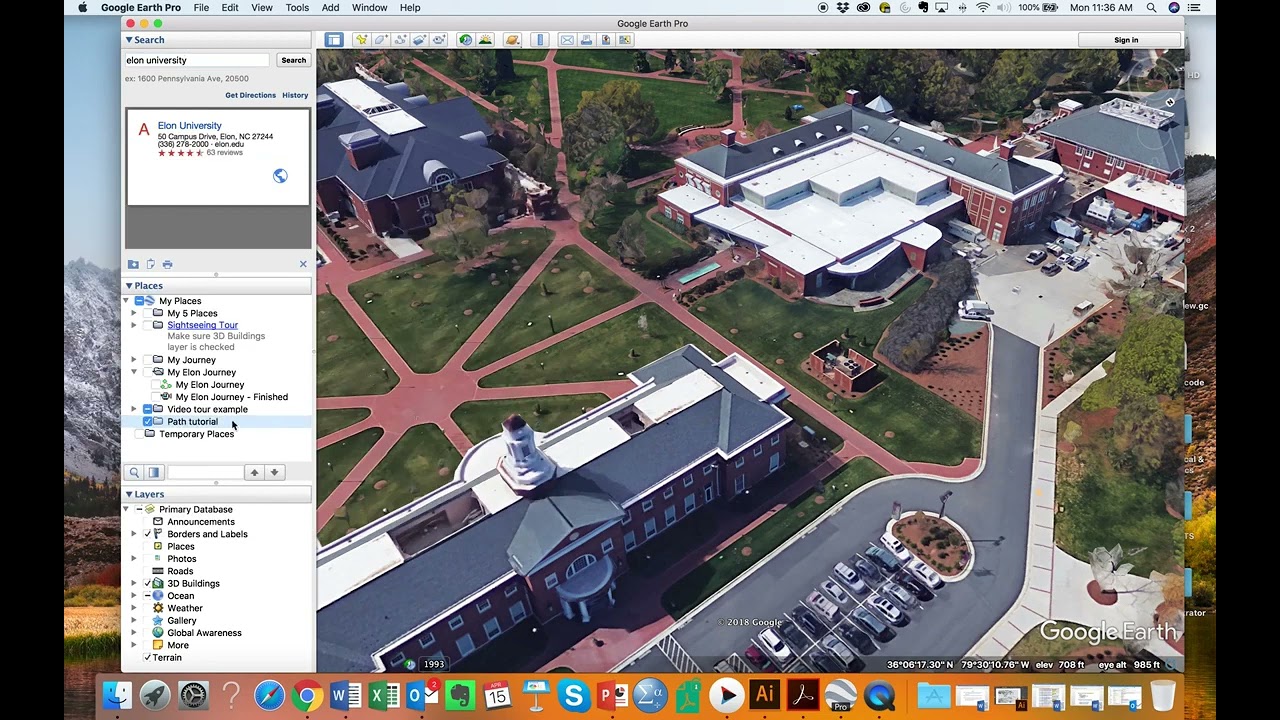The width and height of the screenshot is (1280, 720).
Task: Open the File menu
Action: 201,7
